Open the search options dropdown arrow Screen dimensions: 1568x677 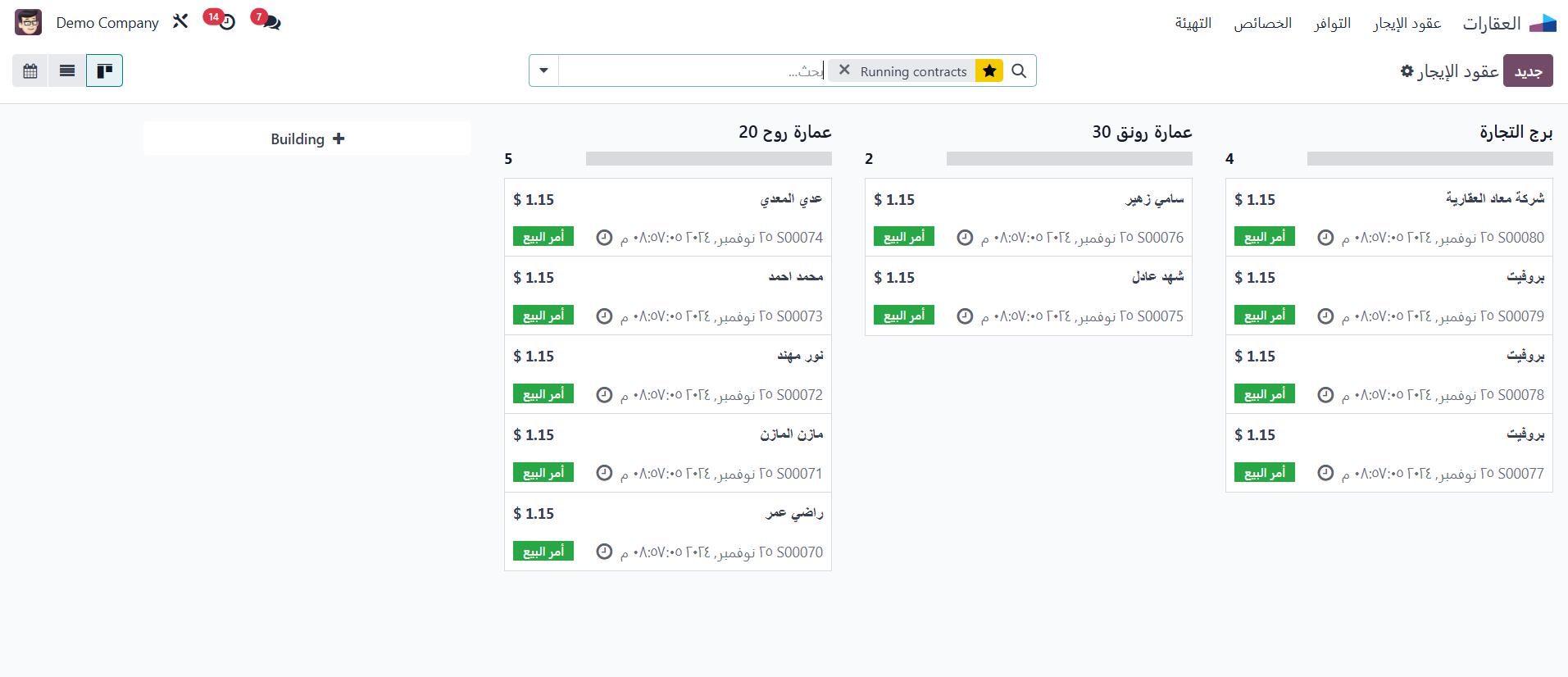click(x=543, y=71)
